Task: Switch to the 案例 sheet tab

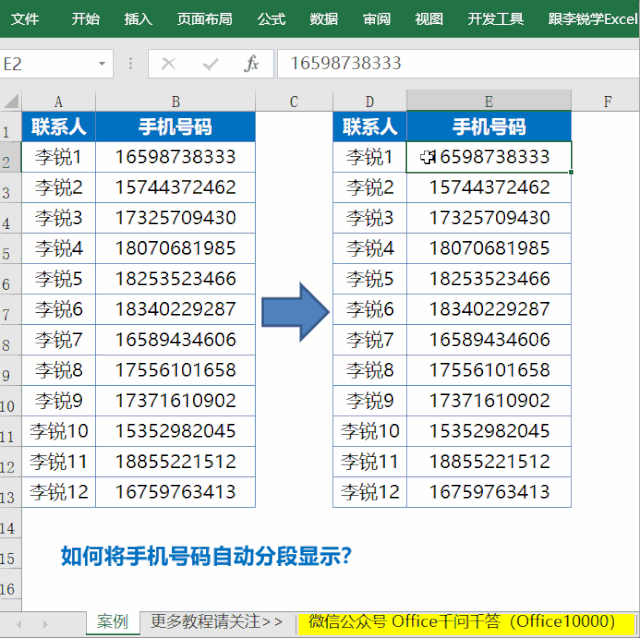Action: [112, 622]
